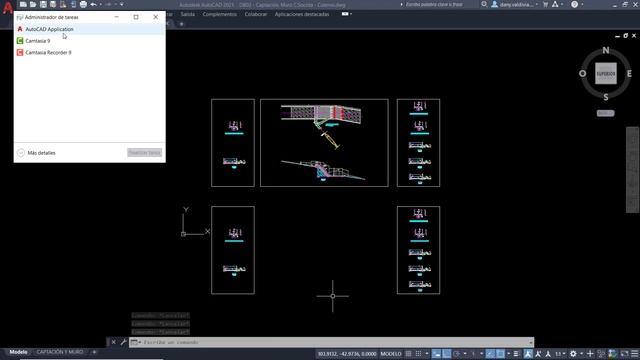Add a new layout with plus button
The height and width of the screenshot is (360, 640).
94,352
